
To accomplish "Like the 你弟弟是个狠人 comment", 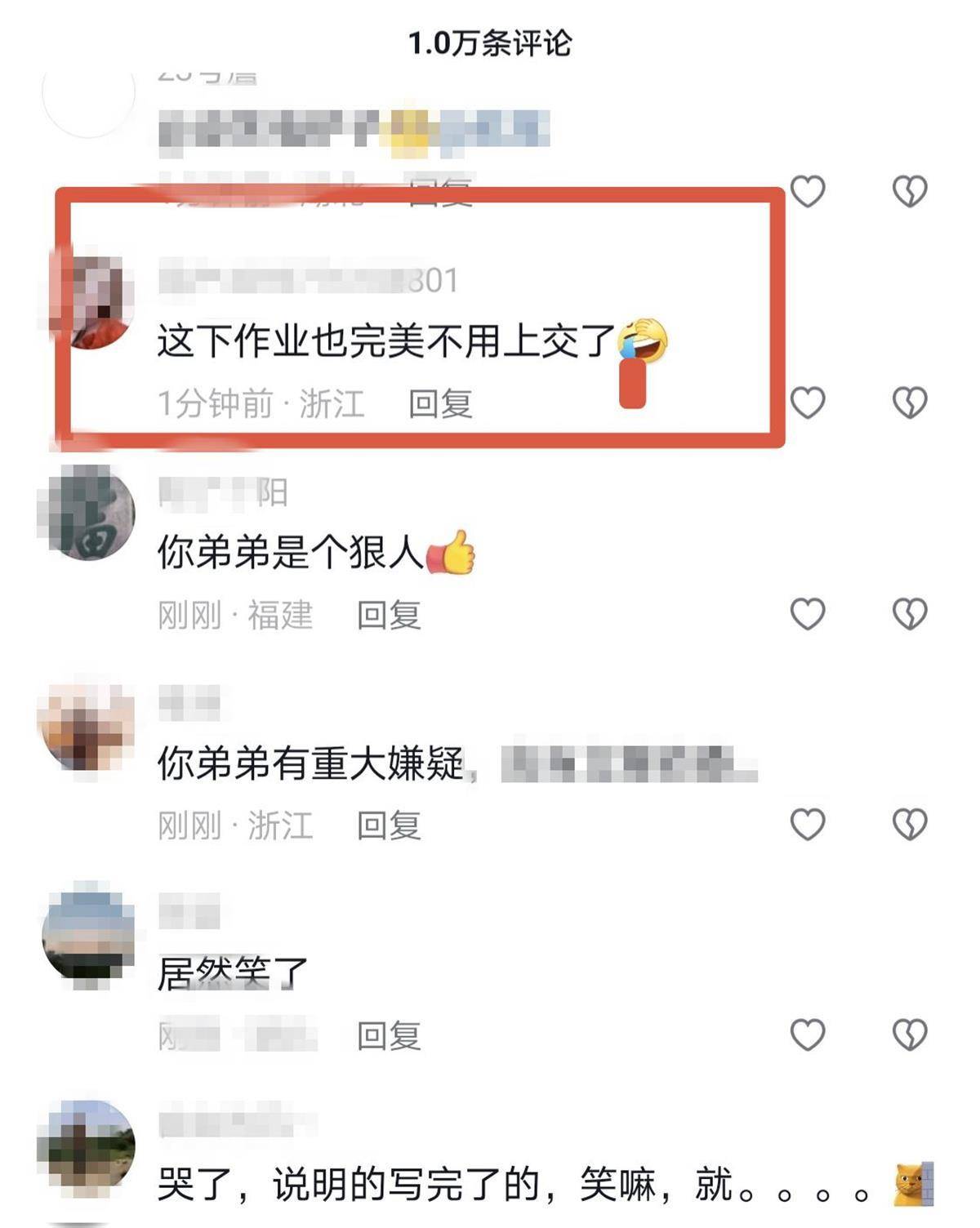I will click(x=808, y=614).
